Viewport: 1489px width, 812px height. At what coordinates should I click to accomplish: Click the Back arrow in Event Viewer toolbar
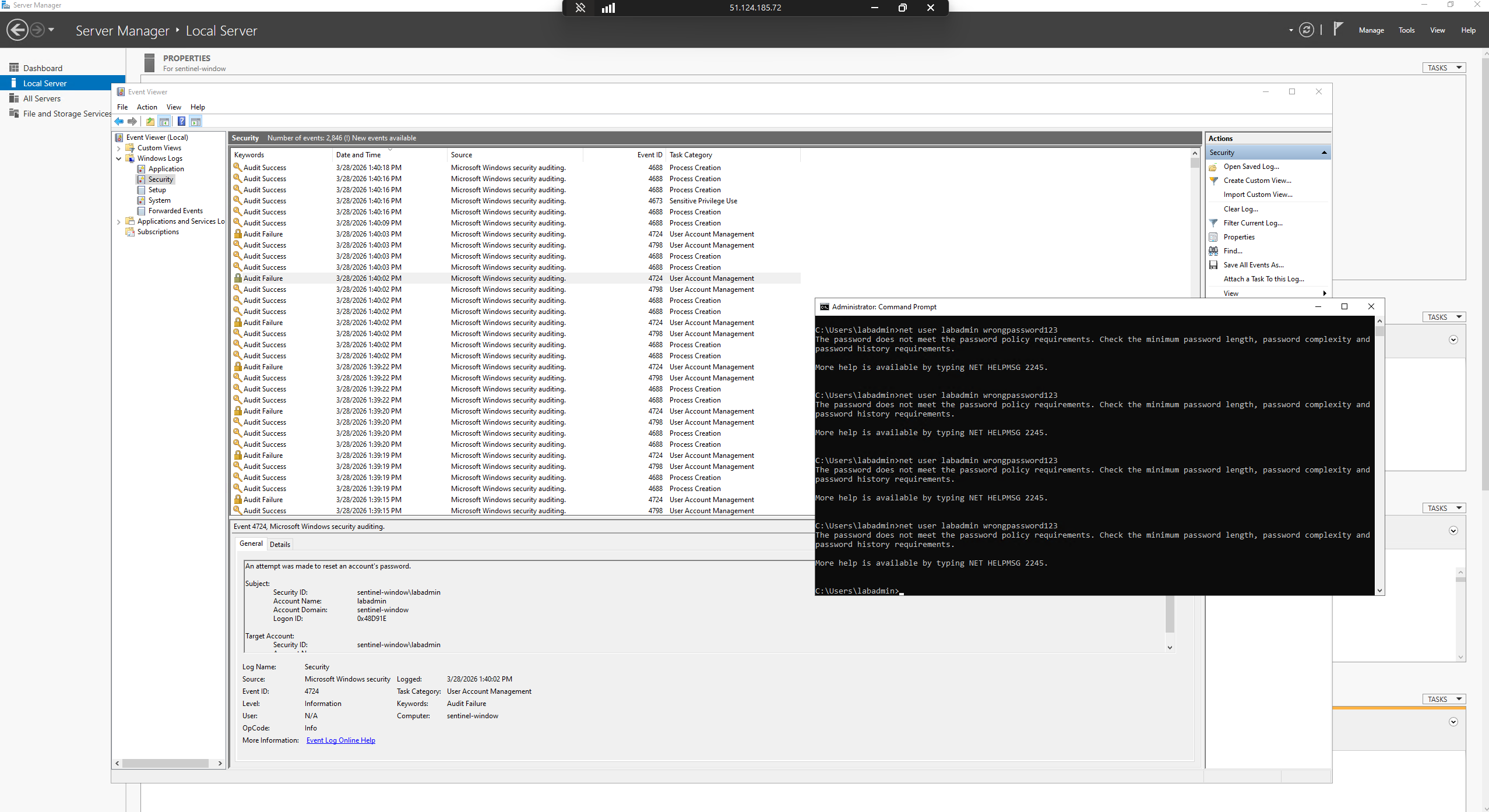point(119,121)
